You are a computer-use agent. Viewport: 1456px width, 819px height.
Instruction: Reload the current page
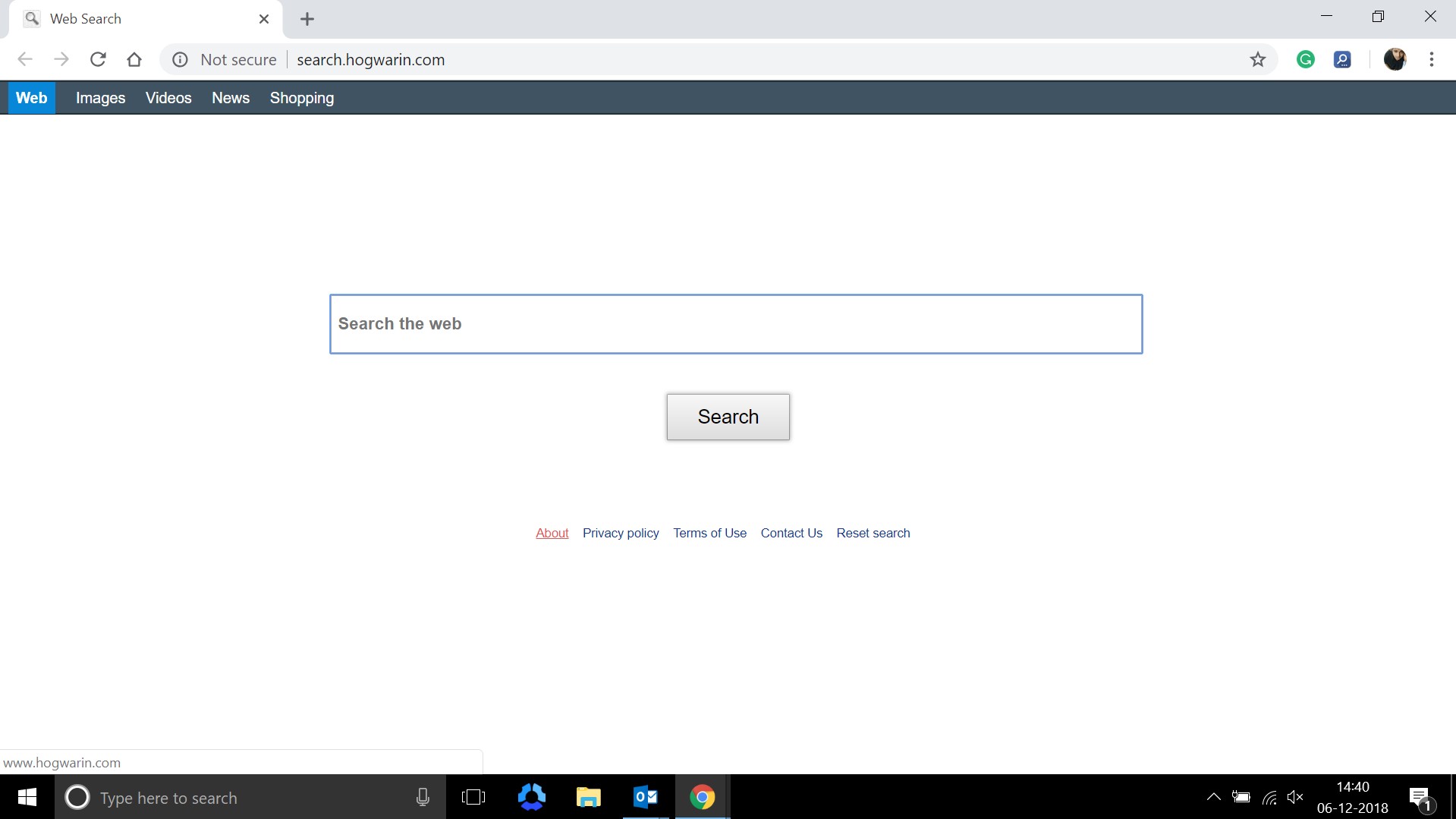click(x=98, y=59)
